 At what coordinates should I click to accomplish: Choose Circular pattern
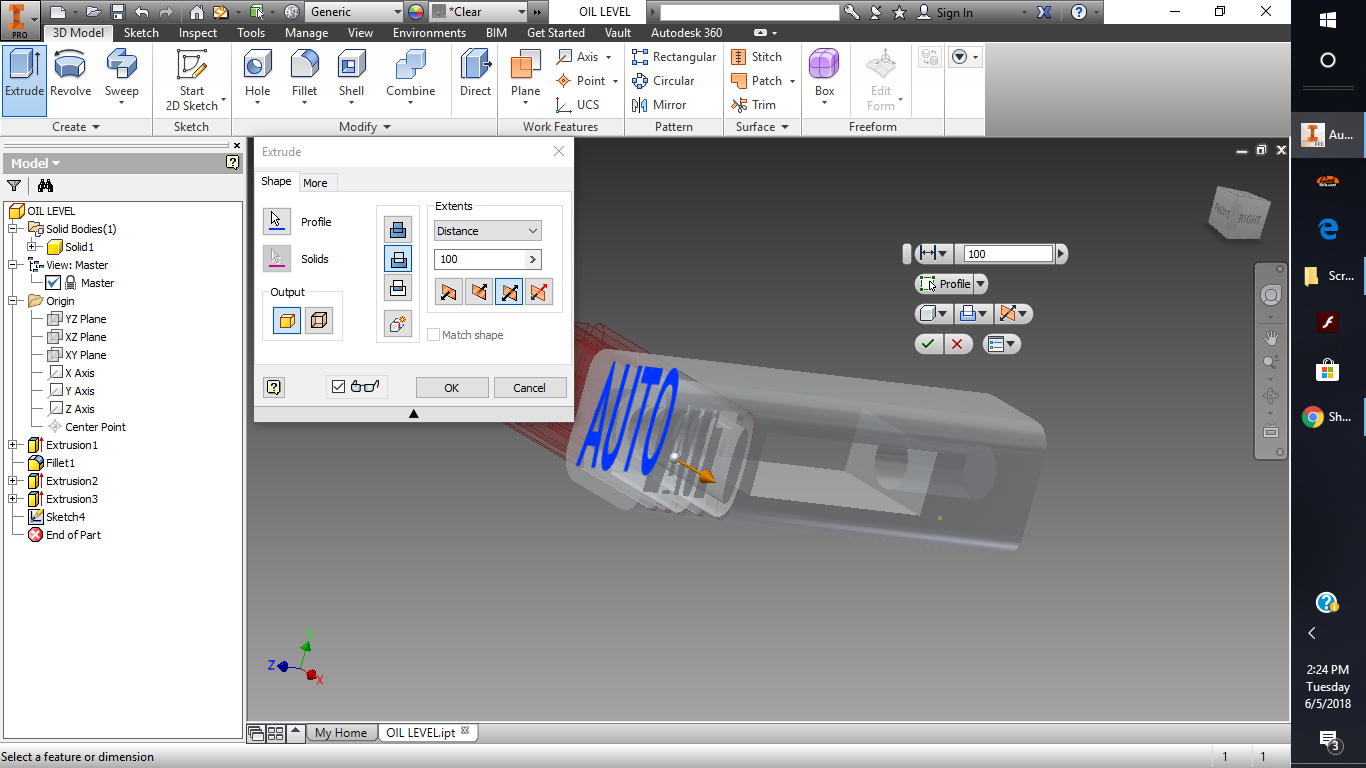663,81
